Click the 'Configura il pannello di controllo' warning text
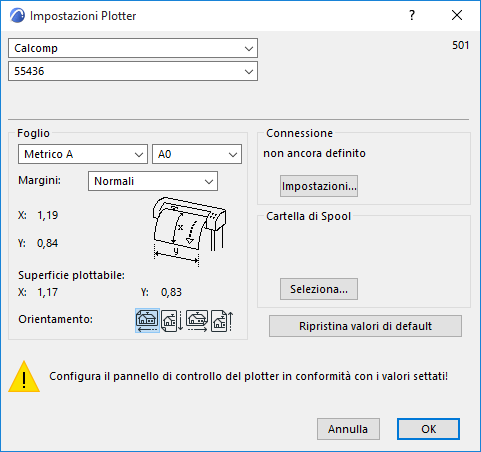 [248, 376]
